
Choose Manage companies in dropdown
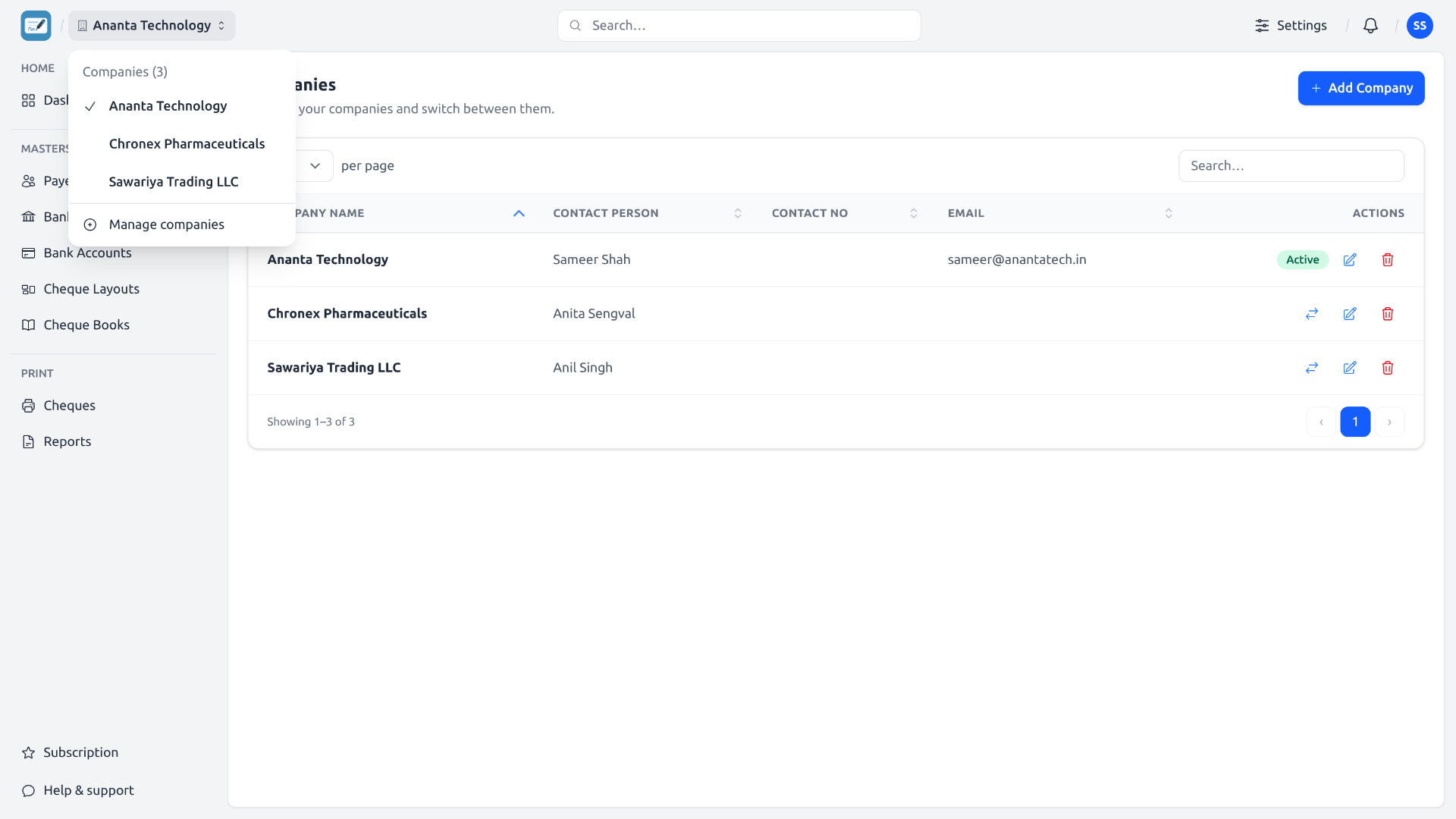[182, 224]
